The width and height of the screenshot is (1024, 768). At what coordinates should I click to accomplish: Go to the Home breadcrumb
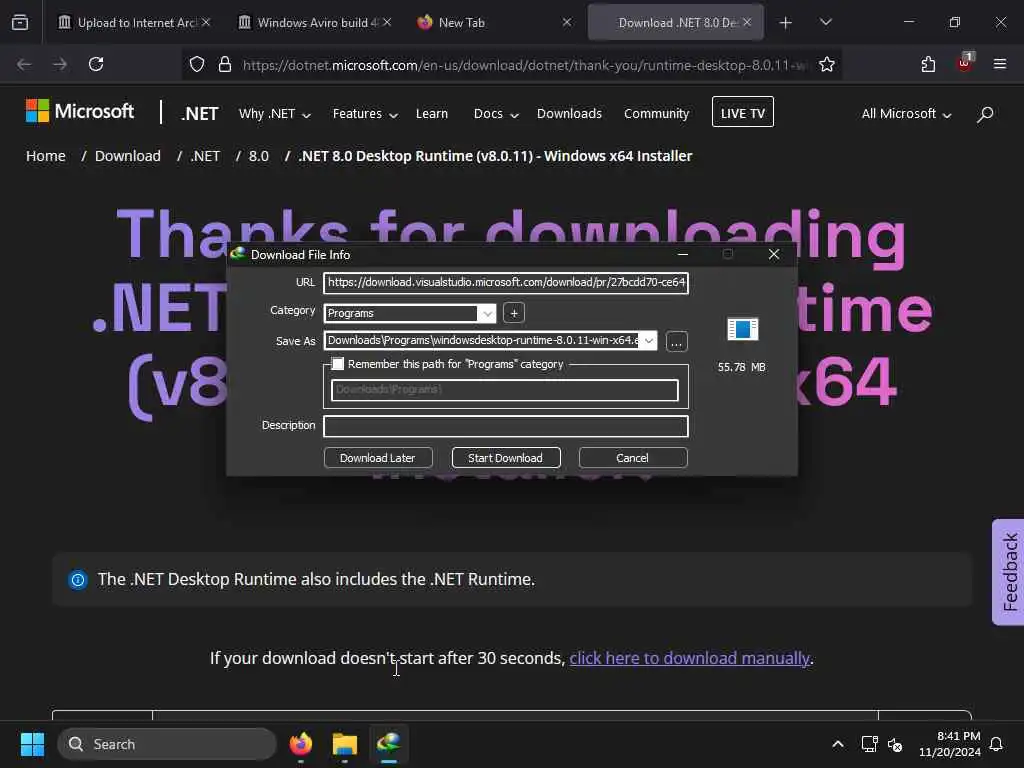tap(46, 156)
